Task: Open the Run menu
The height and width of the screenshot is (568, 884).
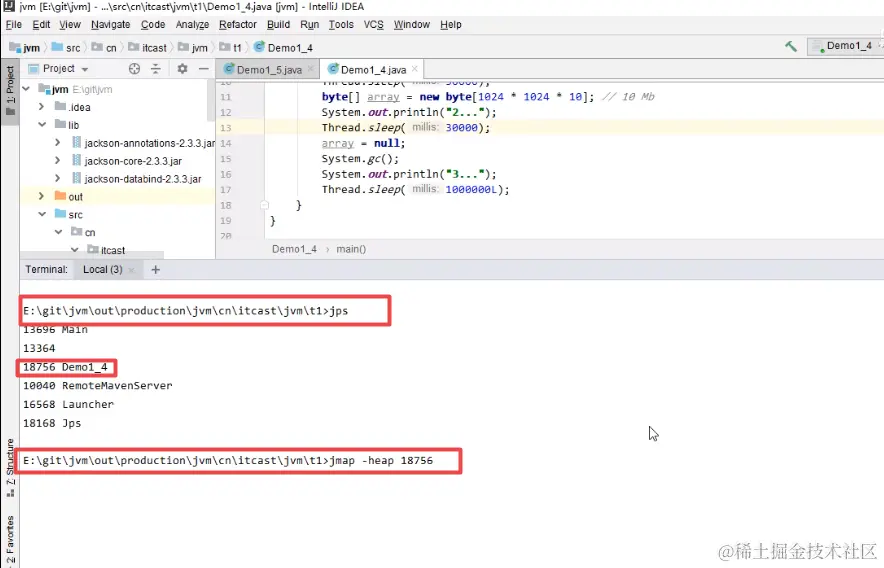Action: (310, 25)
